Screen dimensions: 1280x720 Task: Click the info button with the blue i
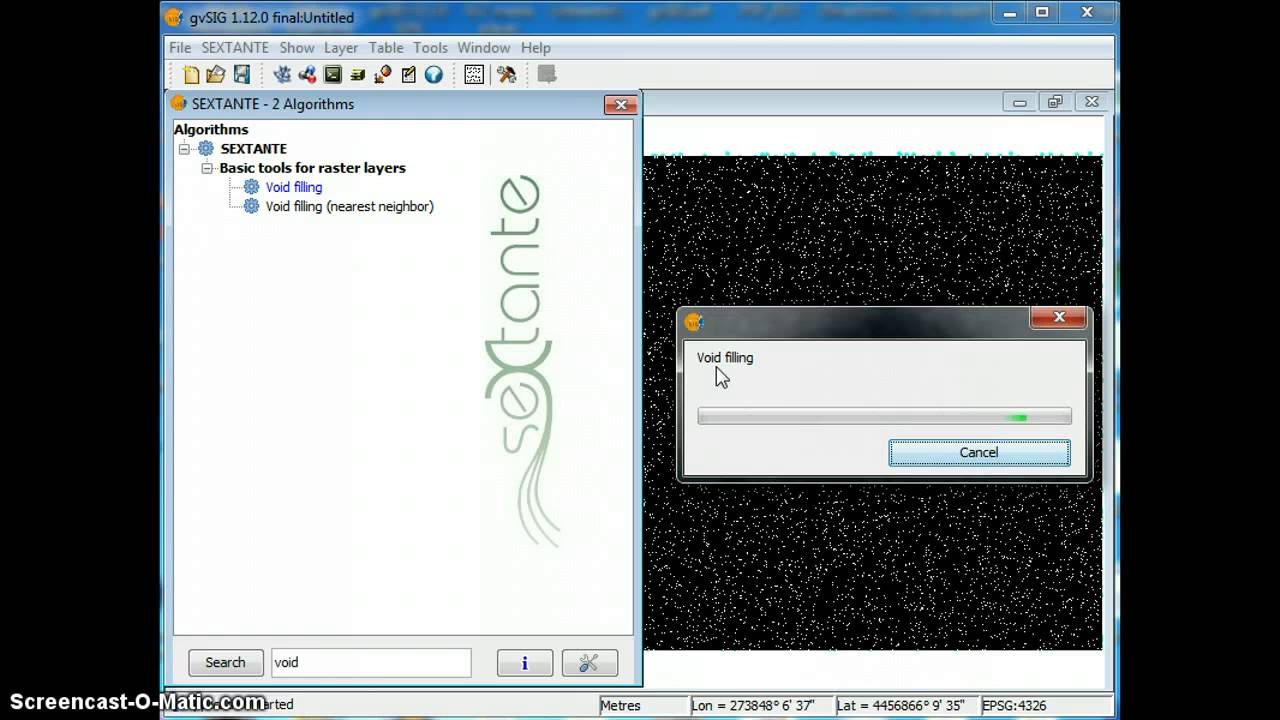525,663
